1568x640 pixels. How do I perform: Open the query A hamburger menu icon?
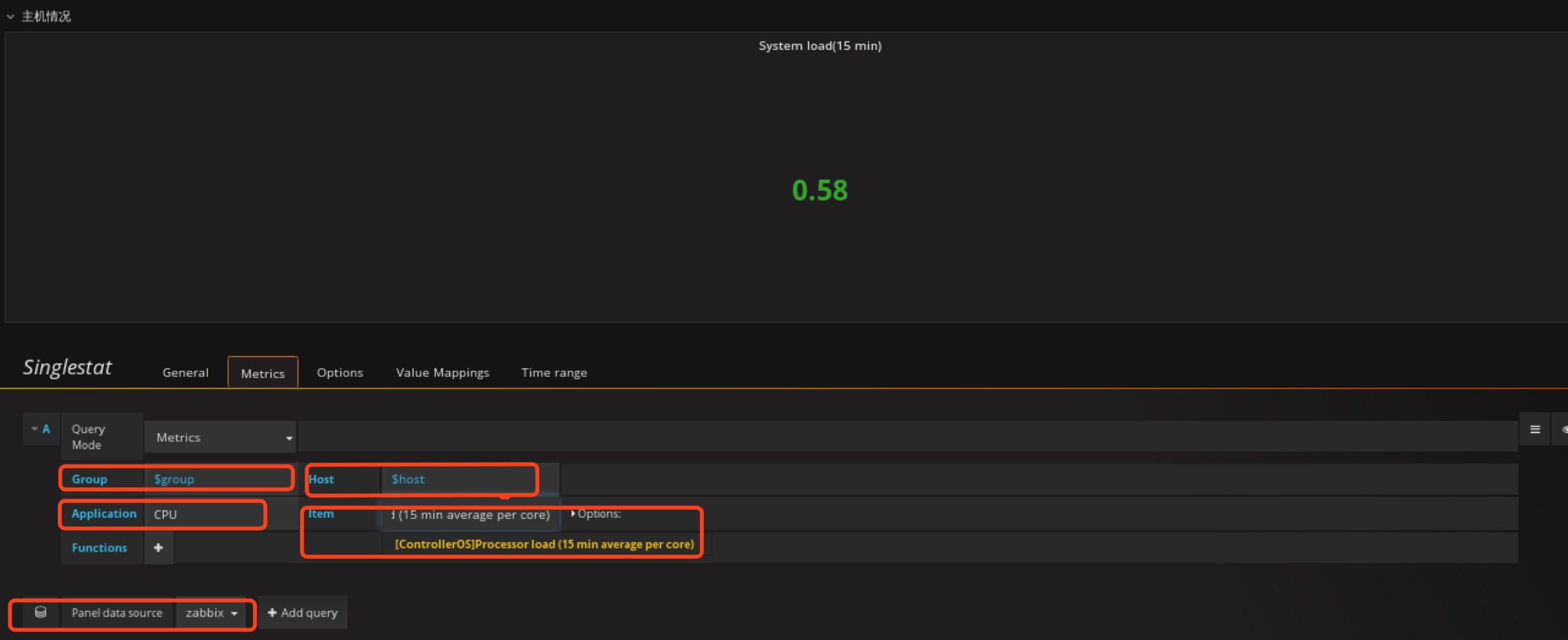point(1535,429)
